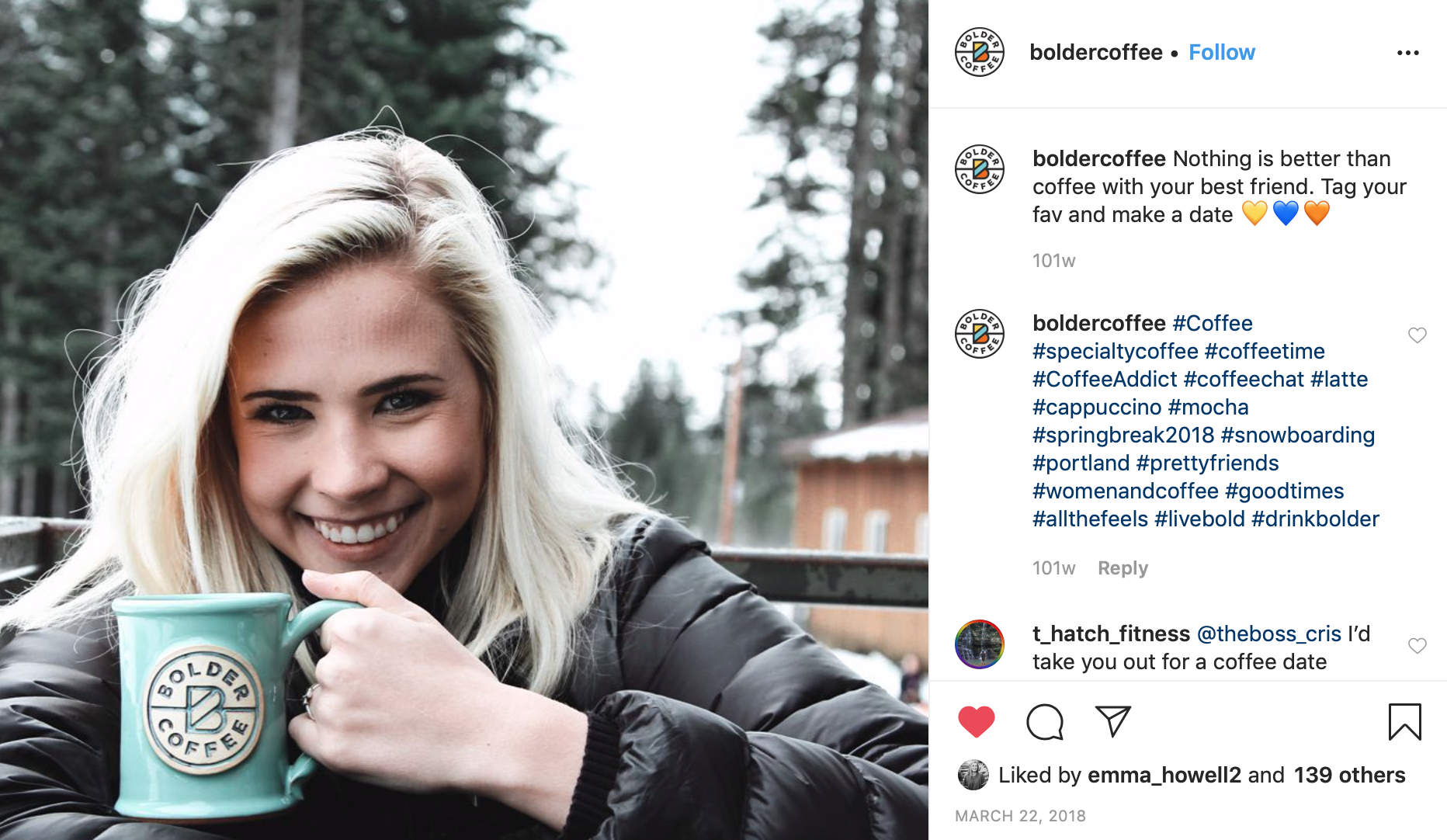Image resolution: width=1447 pixels, height=840 pixels.
Task: Open the @theboss_cris mention
Action: click(x=1268, y=634)
